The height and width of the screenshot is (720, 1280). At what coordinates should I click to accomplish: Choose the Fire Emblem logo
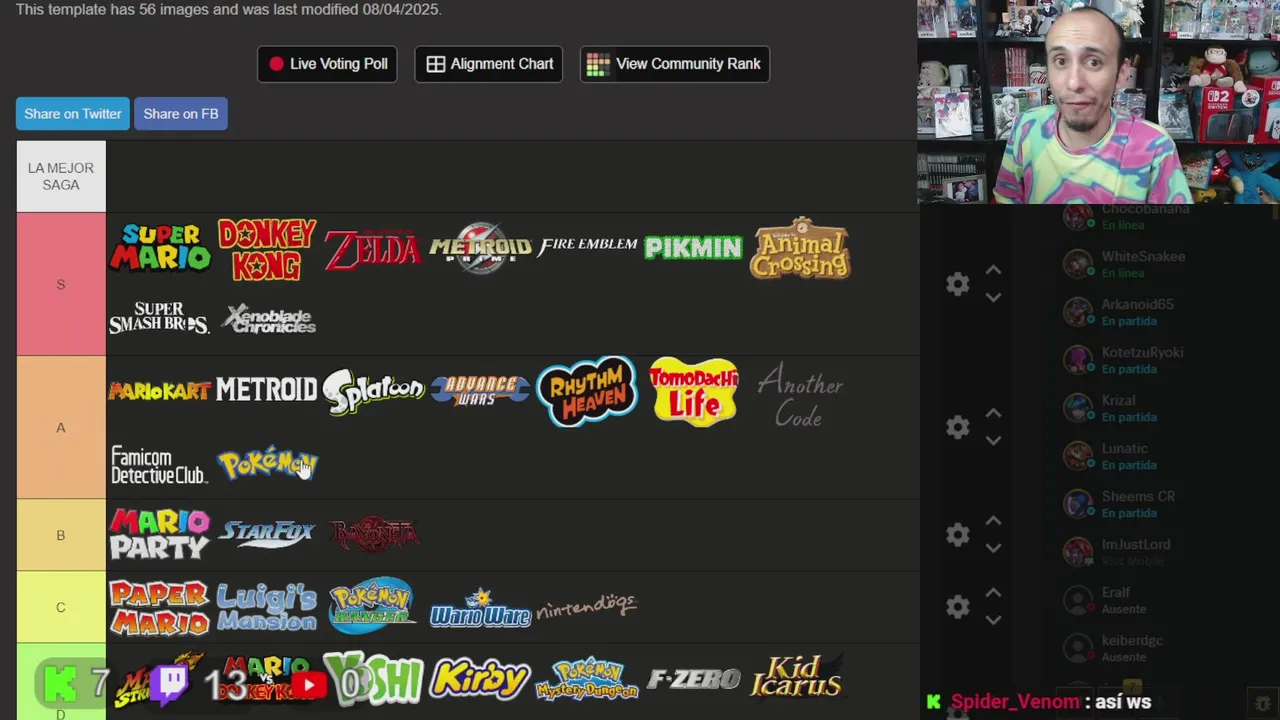(588, 246)
